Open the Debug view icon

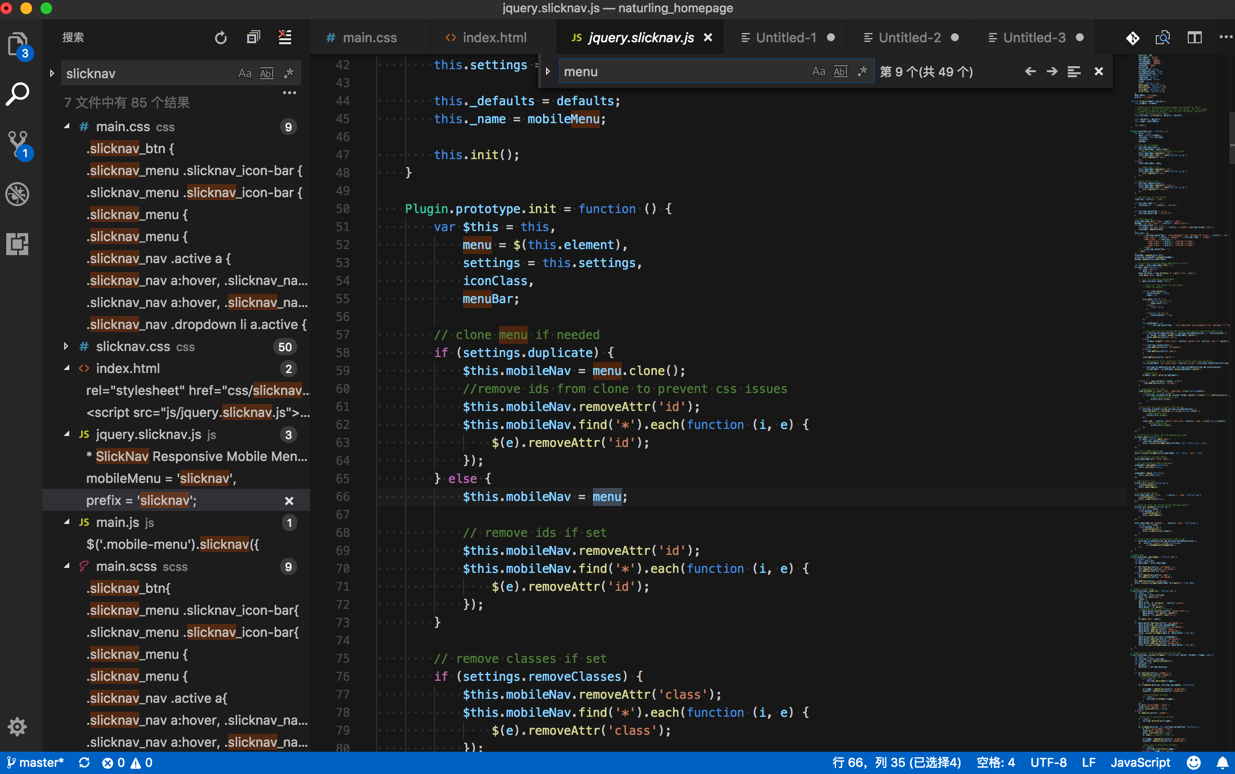[18, 194]
